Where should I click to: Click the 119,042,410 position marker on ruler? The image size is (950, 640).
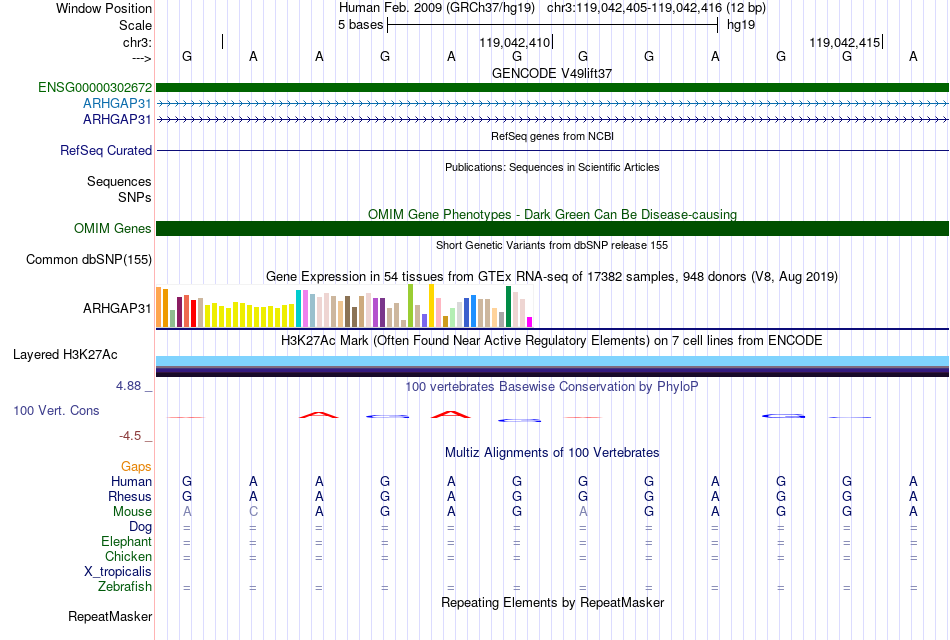click(x=516, y=42)
